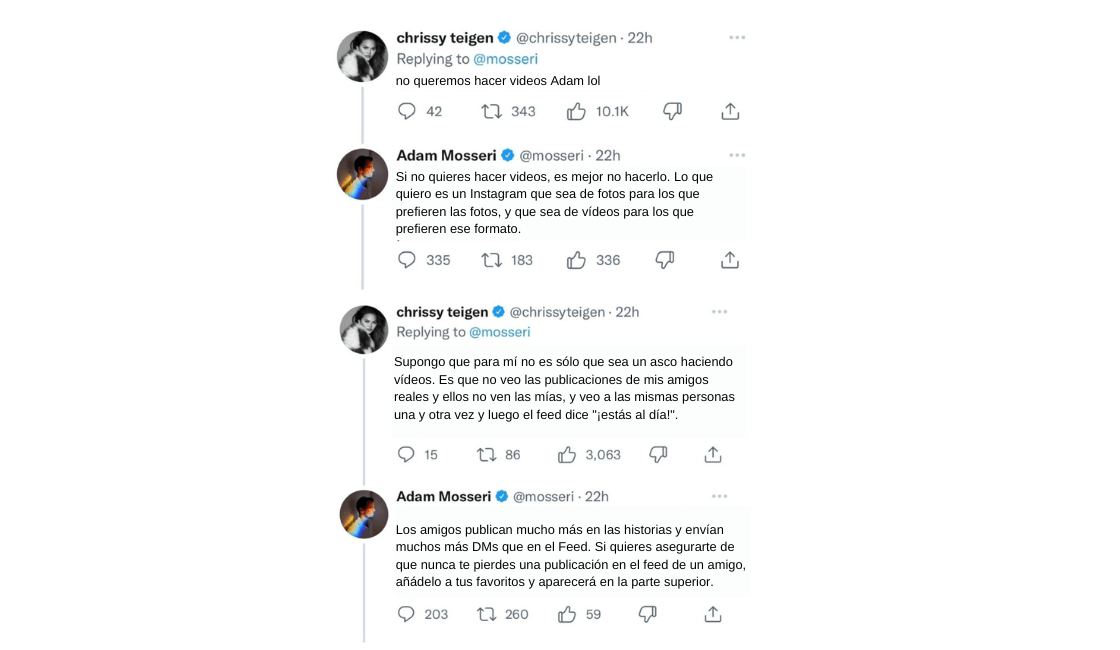Open the more options menu on Chrissy's first tweet

tap(737, 37)
